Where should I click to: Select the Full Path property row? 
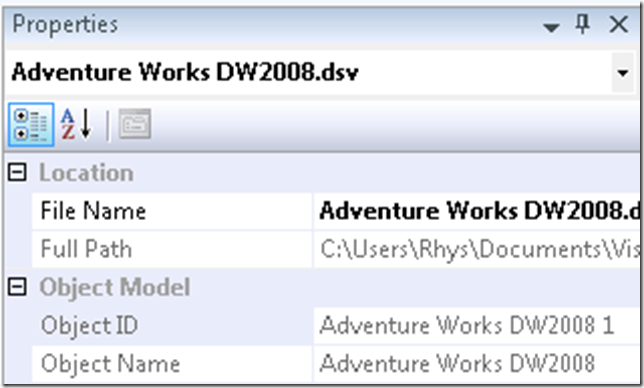[x=336, y=249]
